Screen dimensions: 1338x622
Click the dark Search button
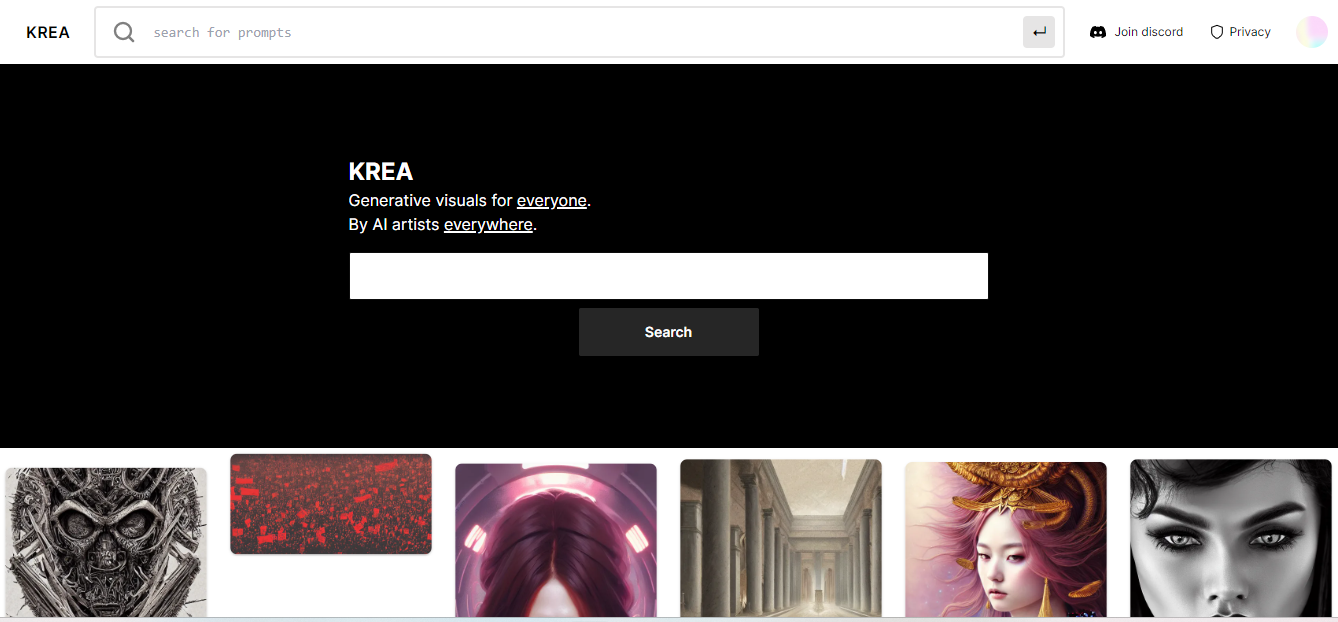tap(668, 332)
